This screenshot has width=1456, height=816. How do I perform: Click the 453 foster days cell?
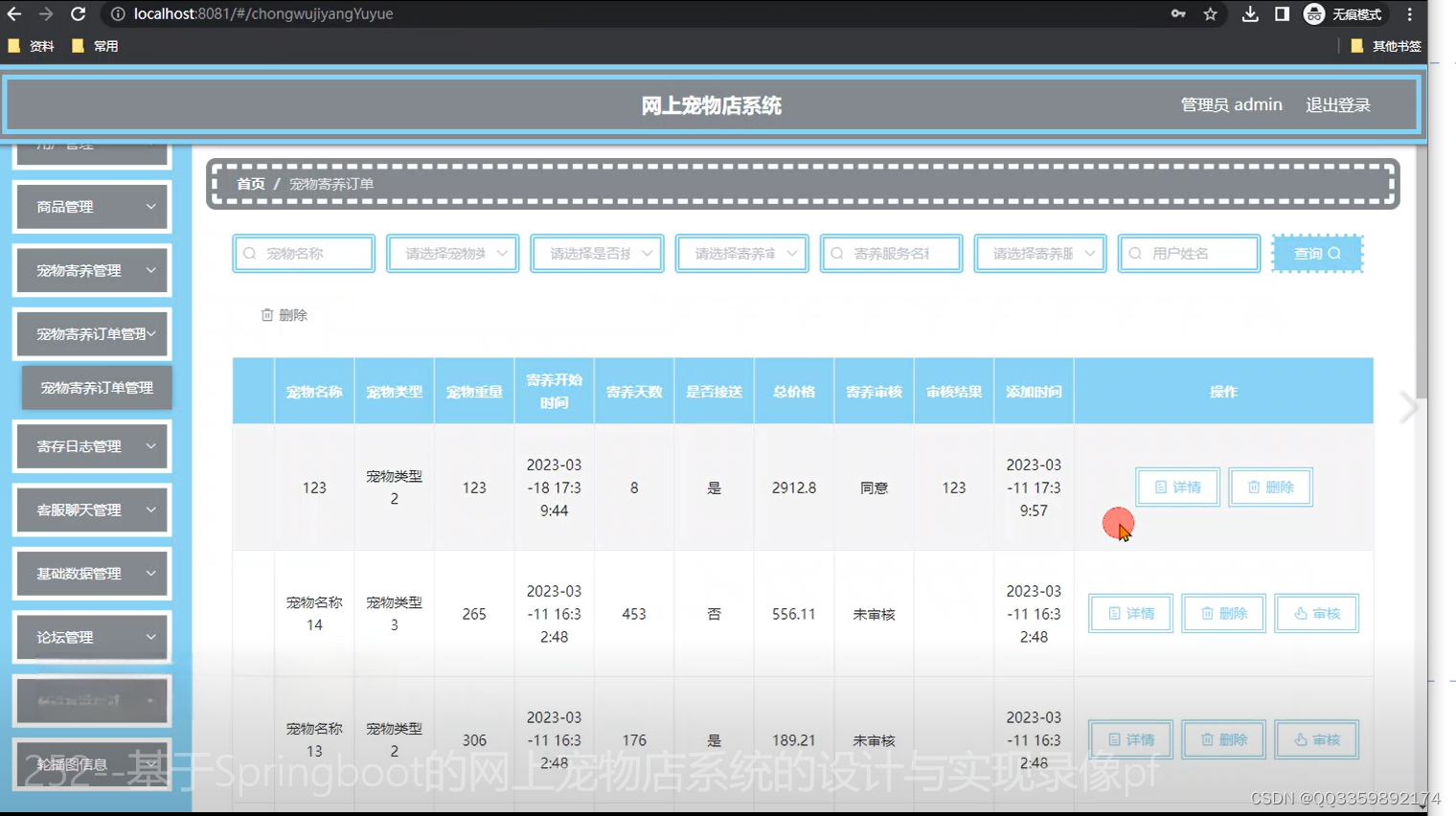(x=634, y=614)
